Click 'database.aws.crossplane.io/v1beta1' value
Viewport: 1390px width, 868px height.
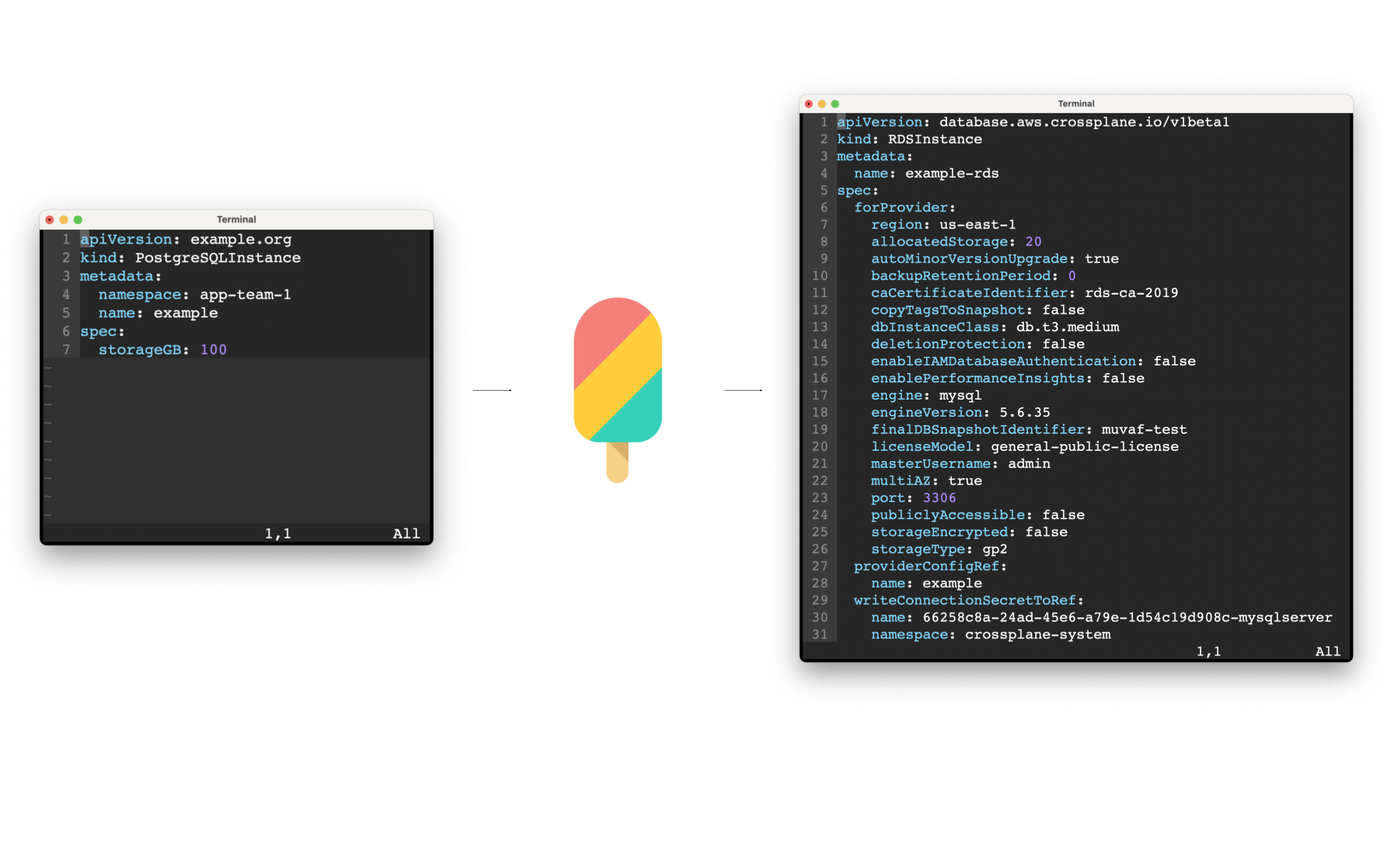point(1084,122)
